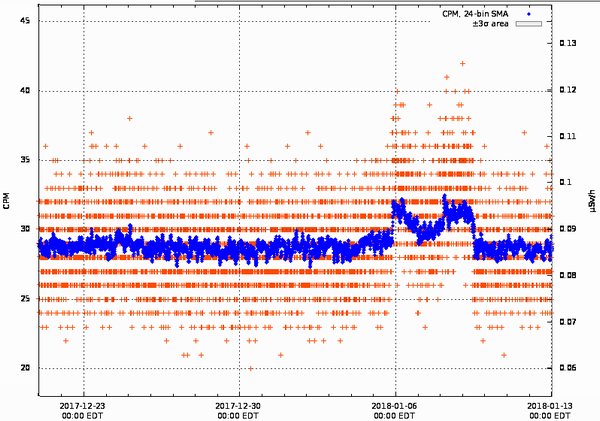
Task: Click the ±3σ area legend box
Action: [528, 24]
